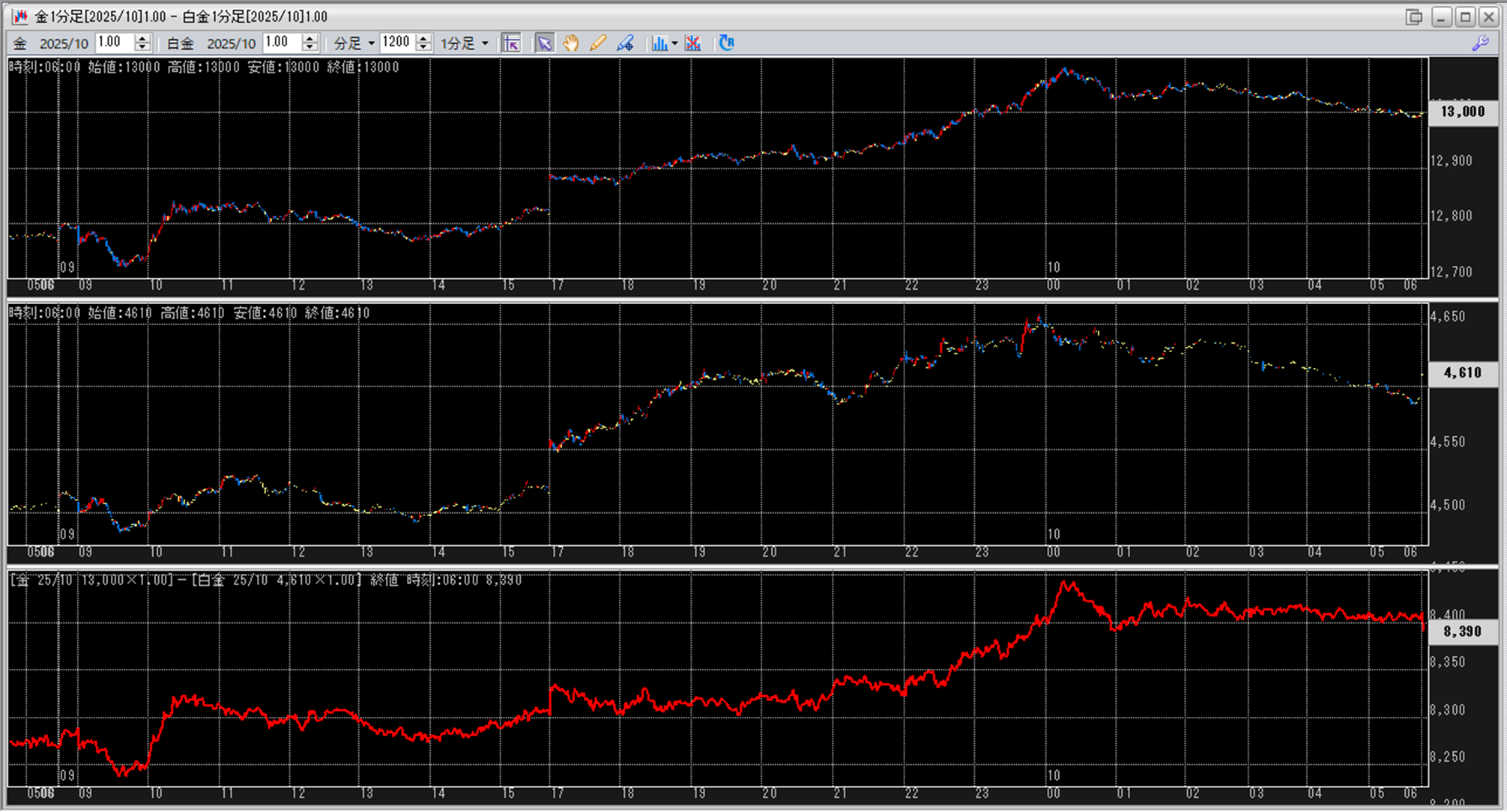Click the 8,390 spread value label
This screenshot has width=1507, height=812.
click(1462, 631)
